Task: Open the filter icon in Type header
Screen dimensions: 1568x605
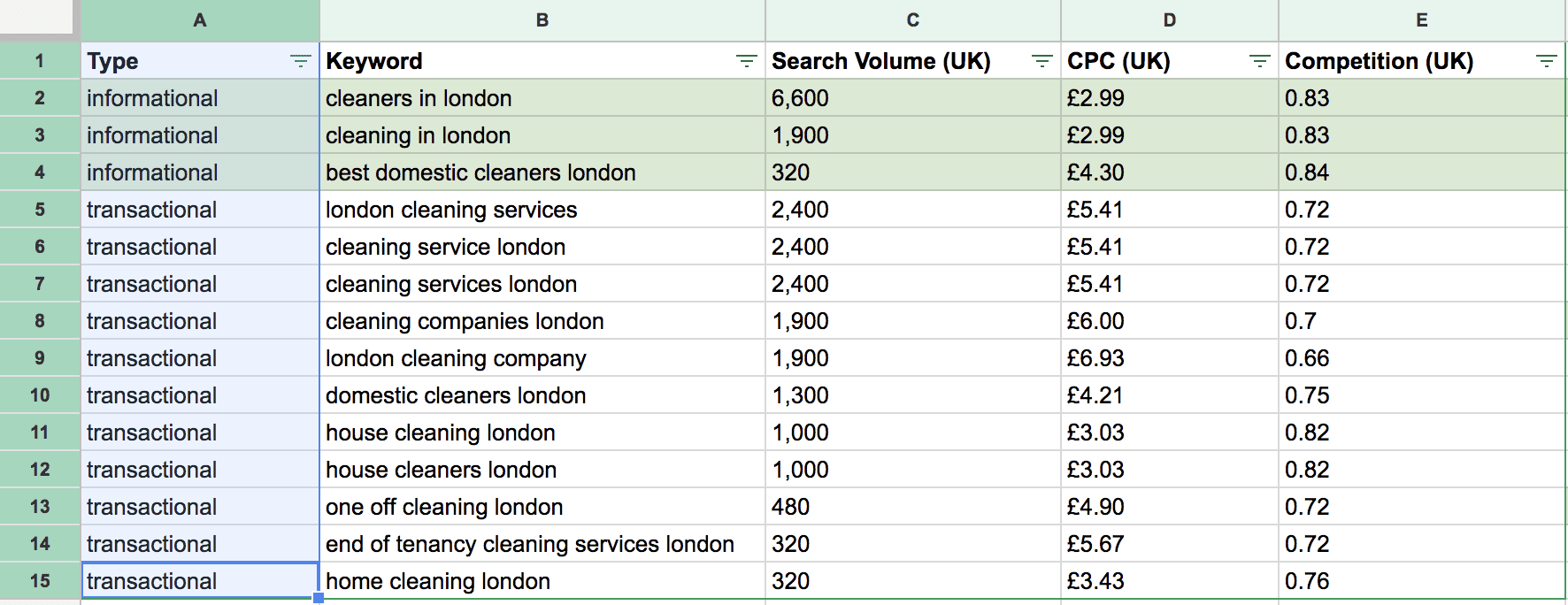Action: [x=301, y=61]
